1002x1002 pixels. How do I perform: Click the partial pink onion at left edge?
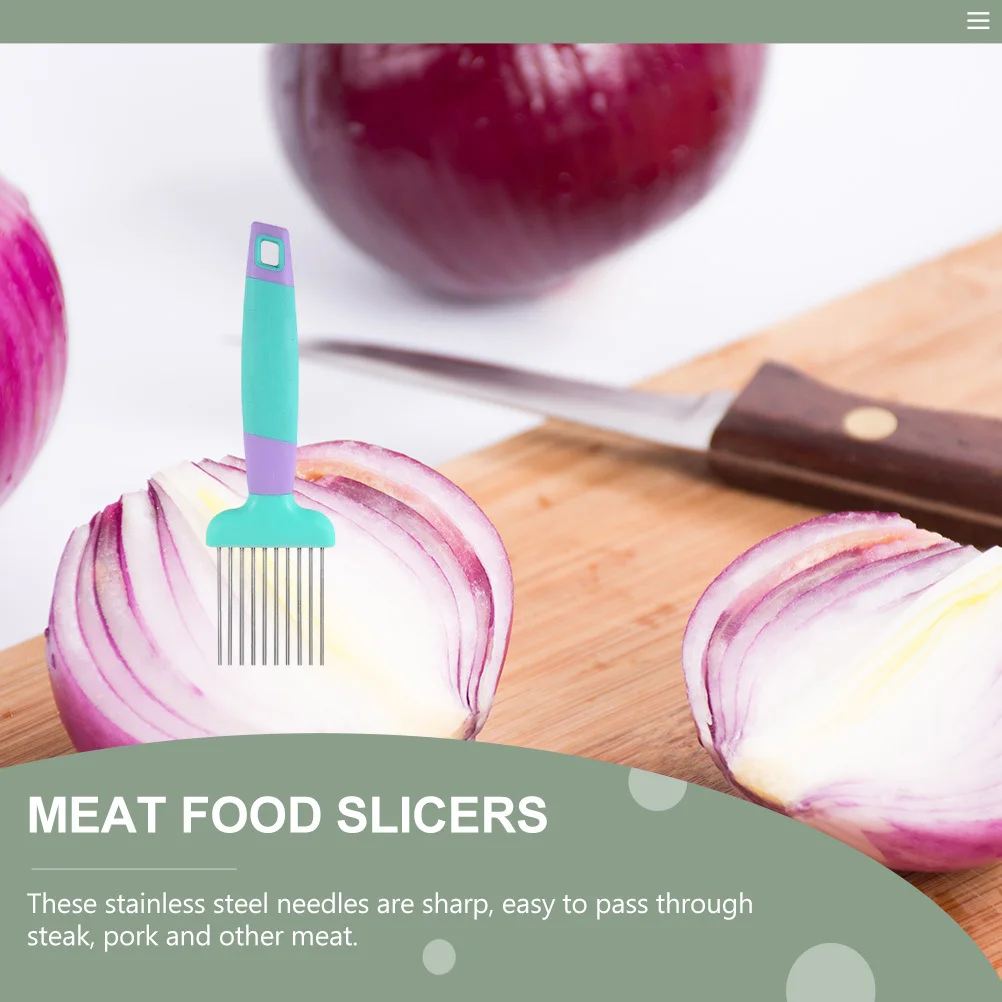pos(32,339)
